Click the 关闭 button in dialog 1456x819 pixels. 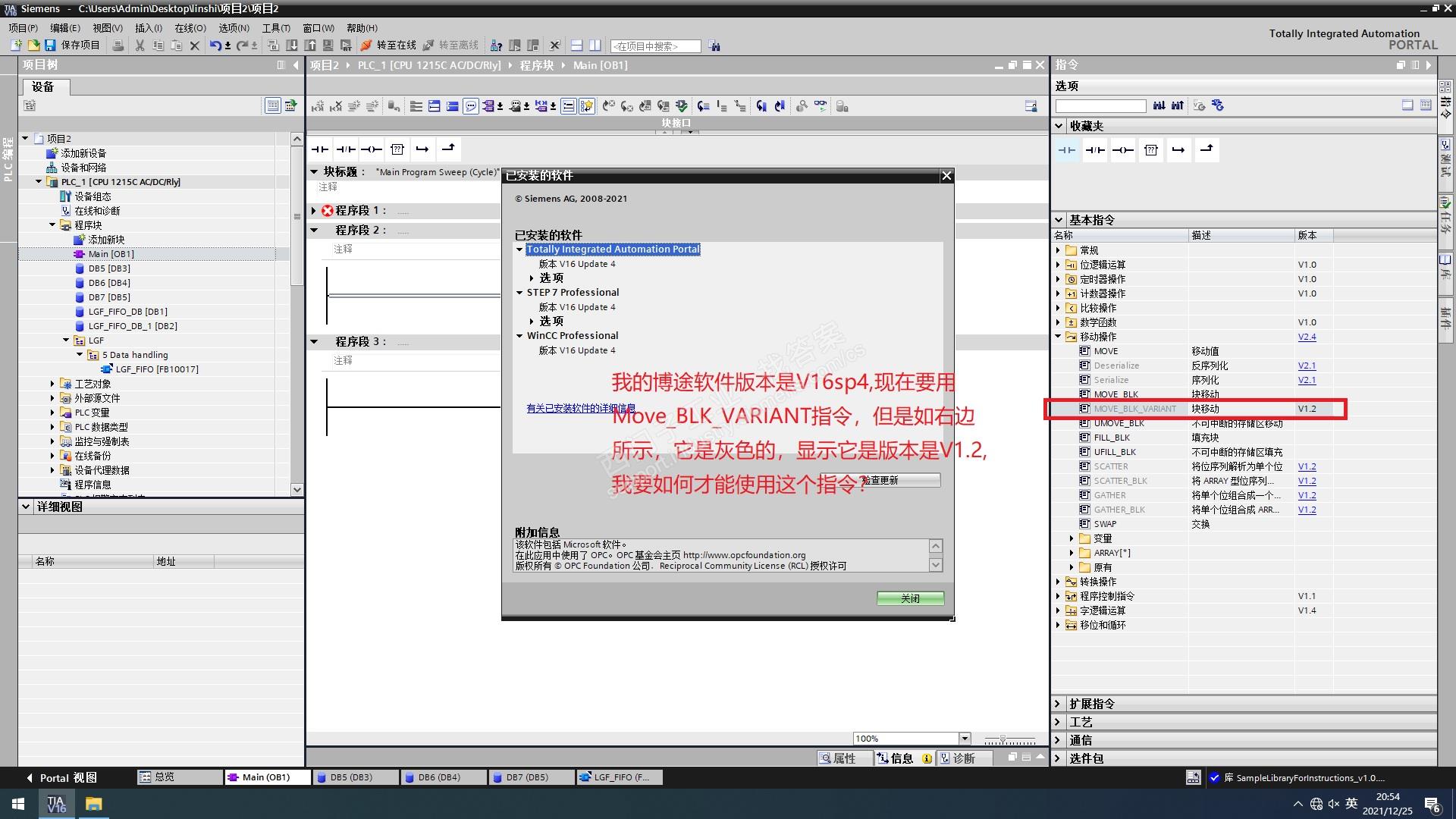pyautogui.click(x=910, y=598)
